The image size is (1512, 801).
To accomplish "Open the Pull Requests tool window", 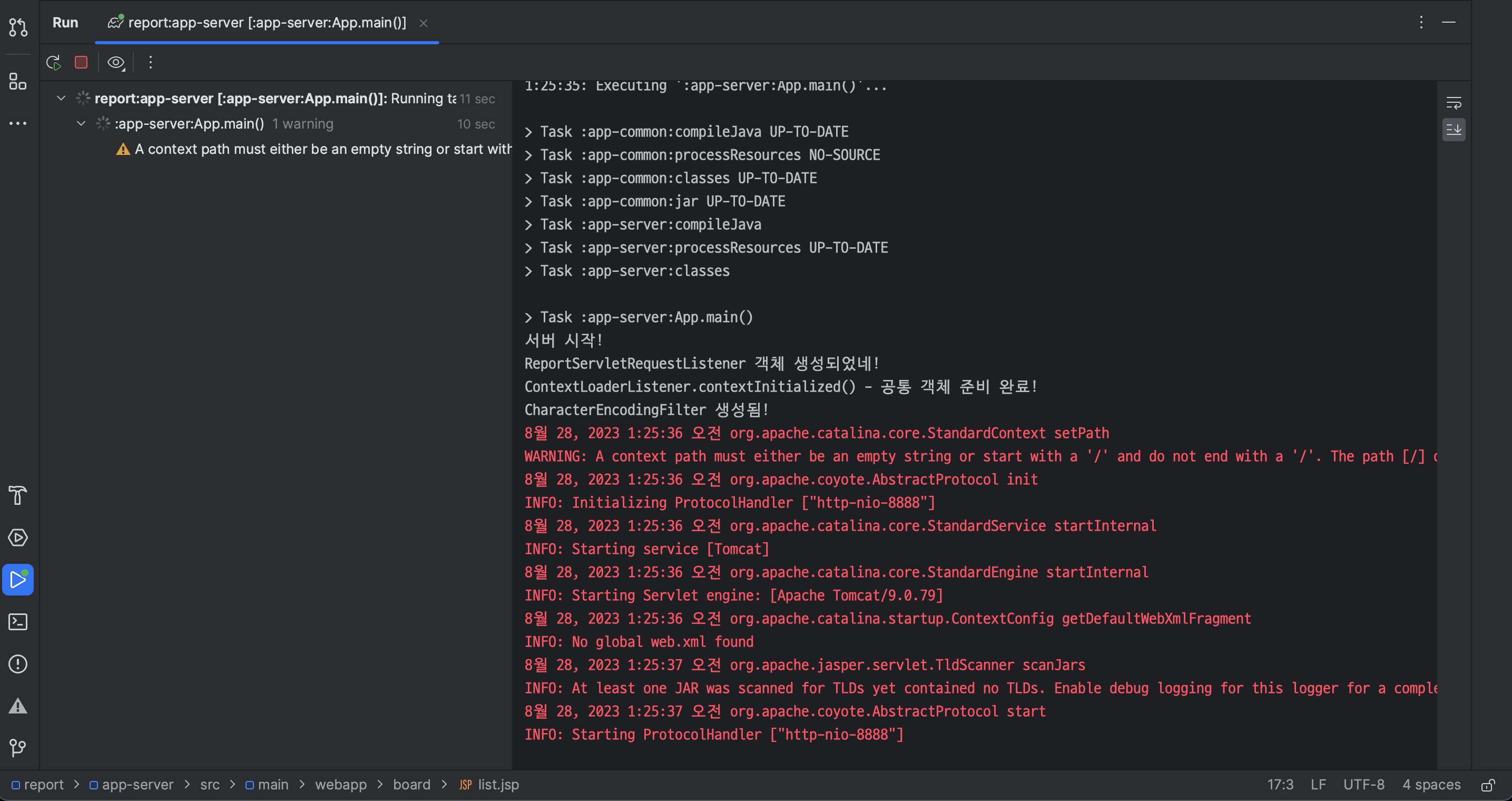I will click(17, 27).
